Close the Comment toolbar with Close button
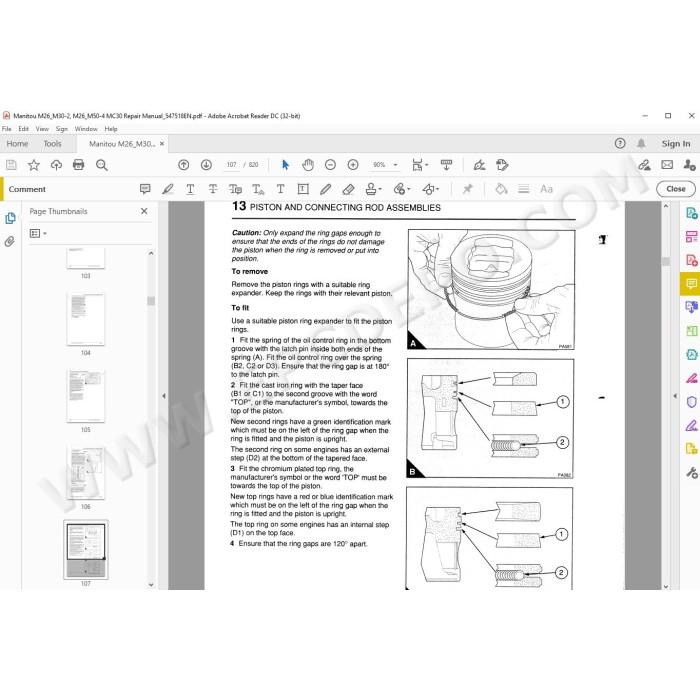The image size is (700, 700). [675, 189]
